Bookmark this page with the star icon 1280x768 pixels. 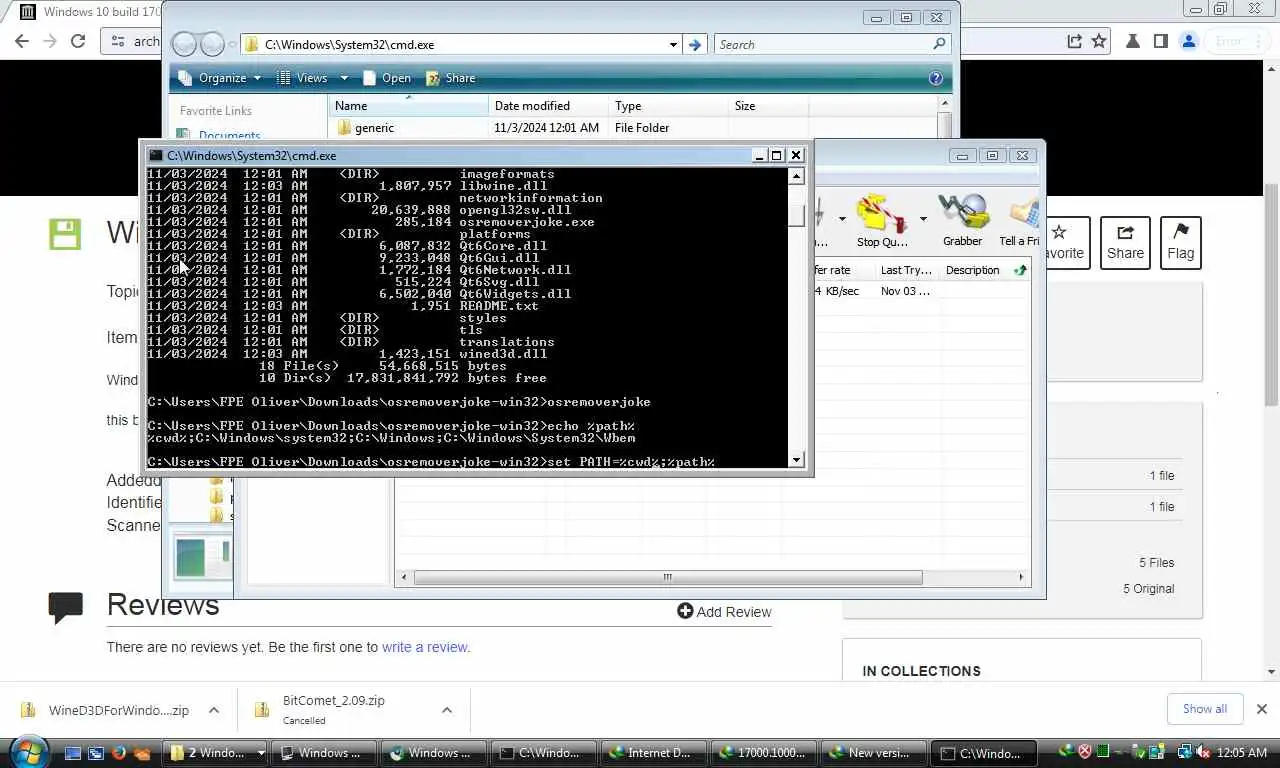[1099, 41]
